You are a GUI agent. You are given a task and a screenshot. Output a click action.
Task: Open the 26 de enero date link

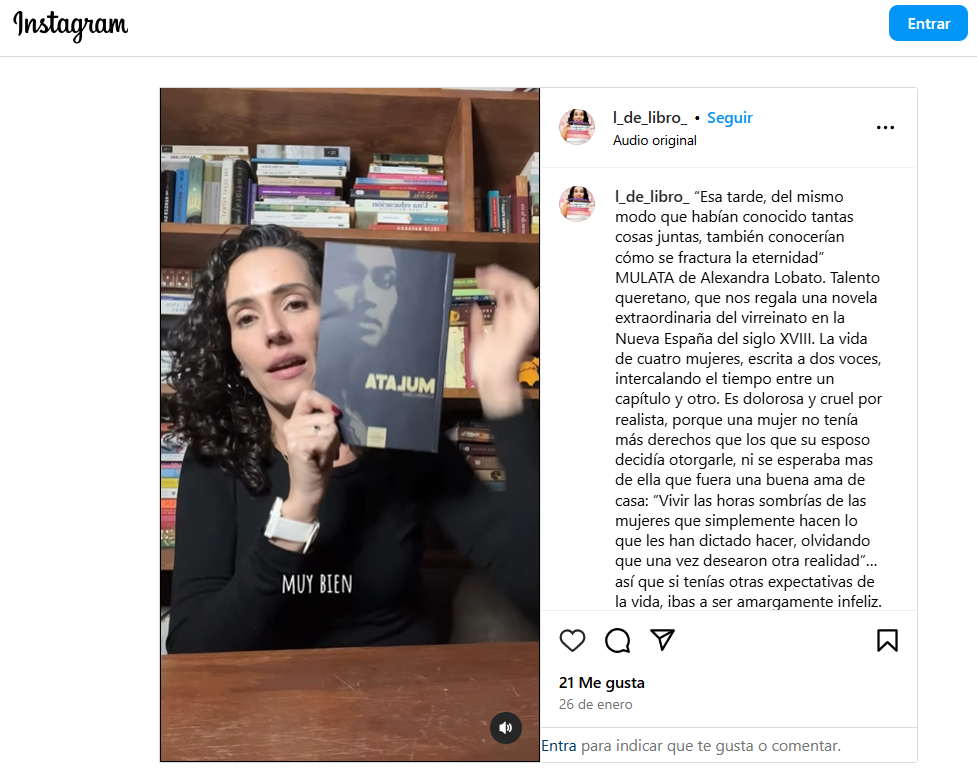pyautogui.click(x=595, y=704)
